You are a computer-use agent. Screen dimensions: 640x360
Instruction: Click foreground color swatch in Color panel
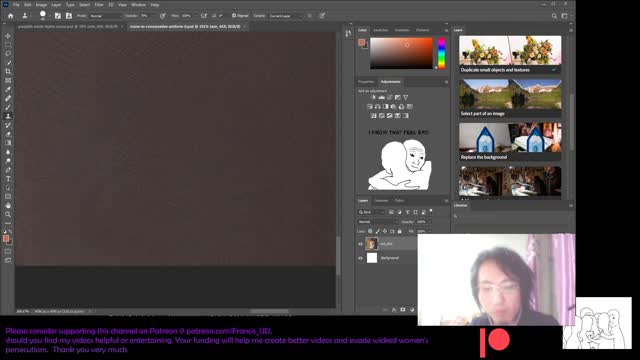(362, 42)
